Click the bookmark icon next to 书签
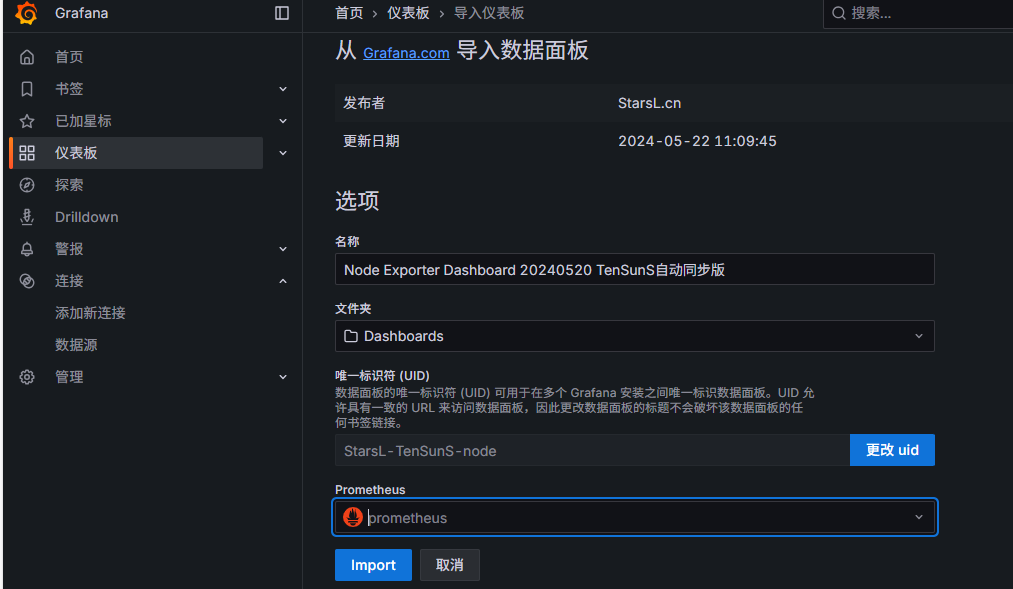Viewport: 1013px width, 589px height. point(27,89)
